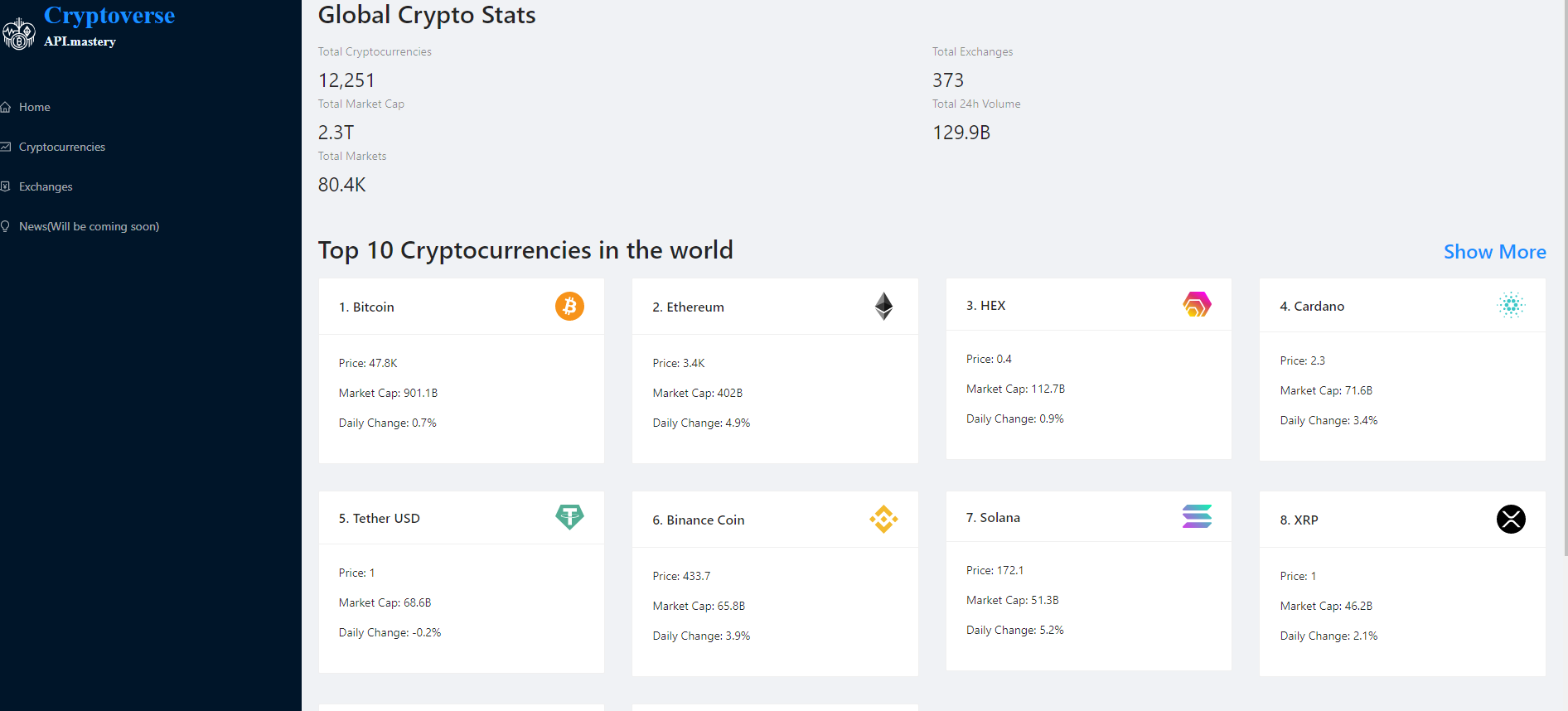Screen dimensions: 1568x711
Task: Click the Ethereum diamond logo
Action: coord(883,307)
